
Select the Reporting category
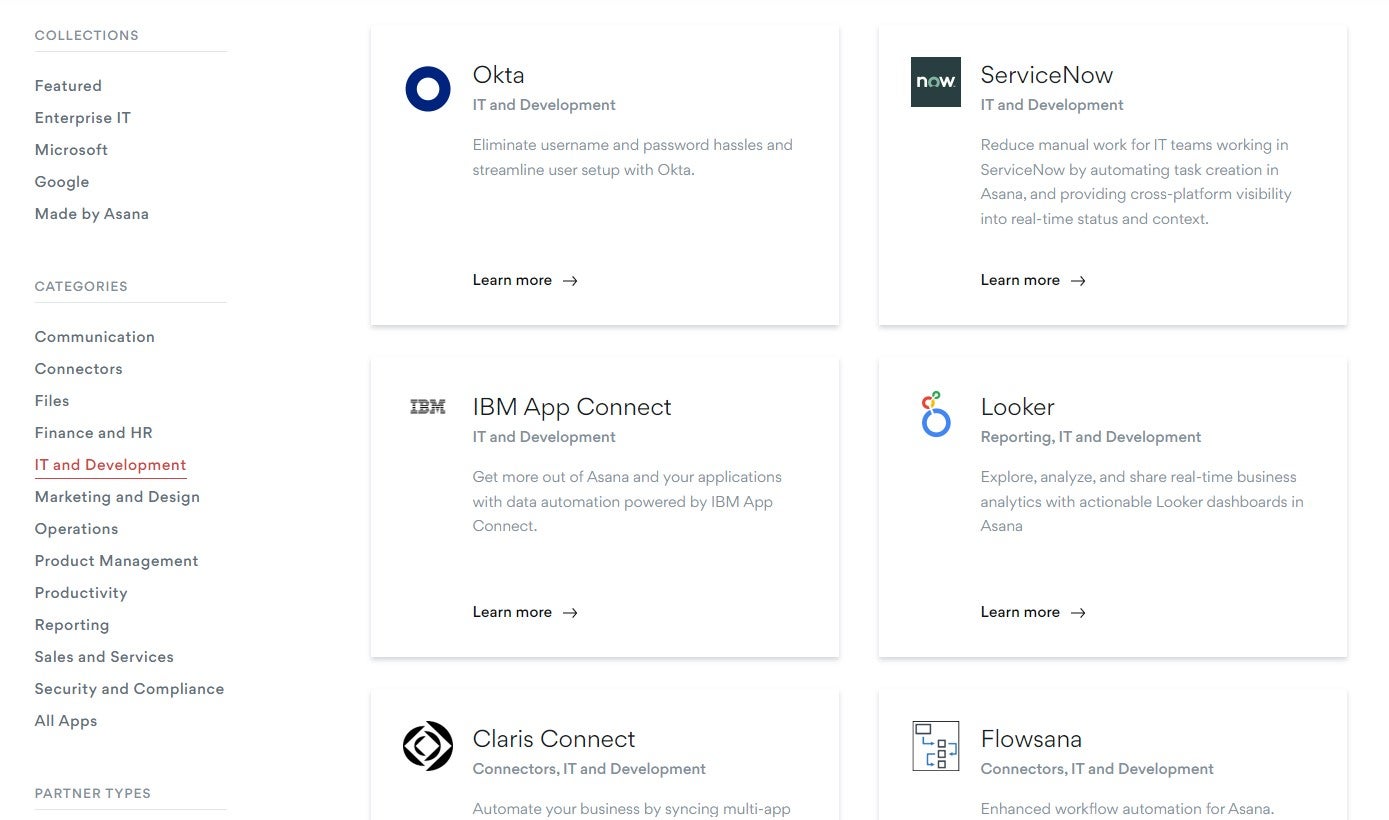pos(72,624)
